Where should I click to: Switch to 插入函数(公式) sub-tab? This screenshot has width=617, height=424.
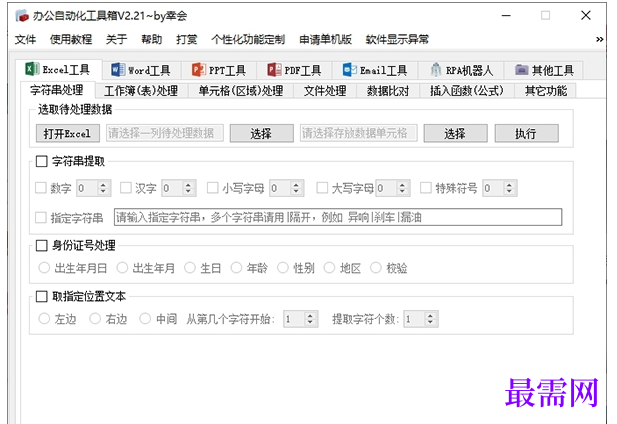point(467,91)
